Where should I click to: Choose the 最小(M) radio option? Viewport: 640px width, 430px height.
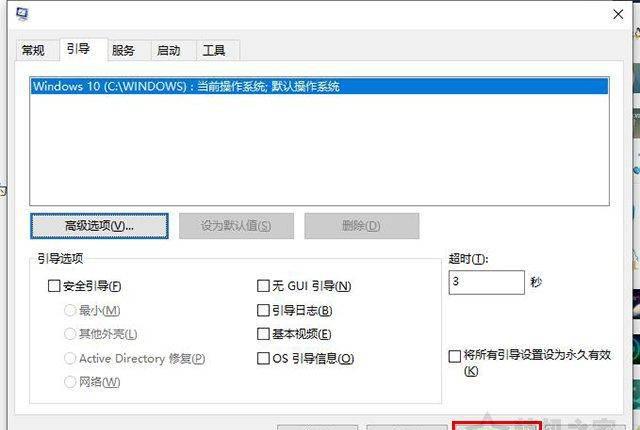click(70, 310)
